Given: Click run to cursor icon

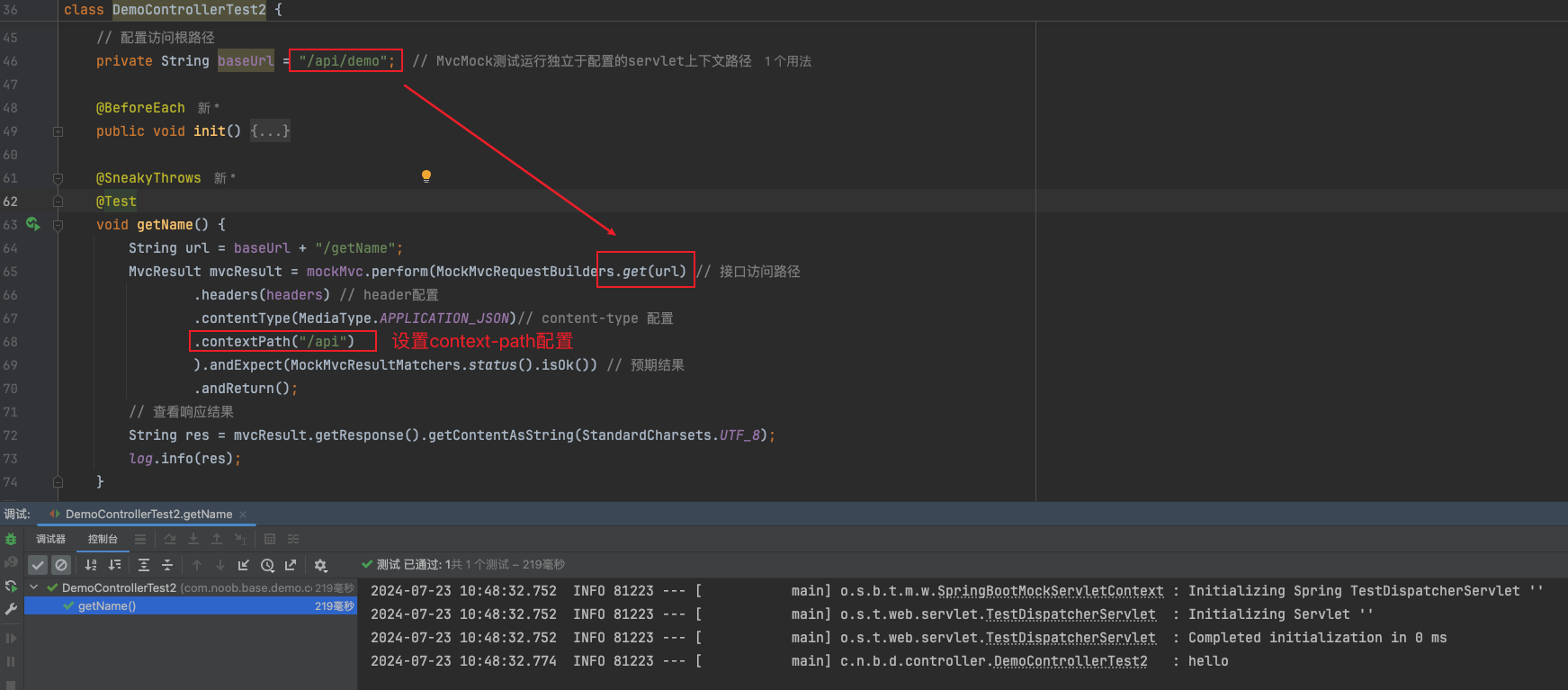Looking at the screenshot, I should pos(240,539).
